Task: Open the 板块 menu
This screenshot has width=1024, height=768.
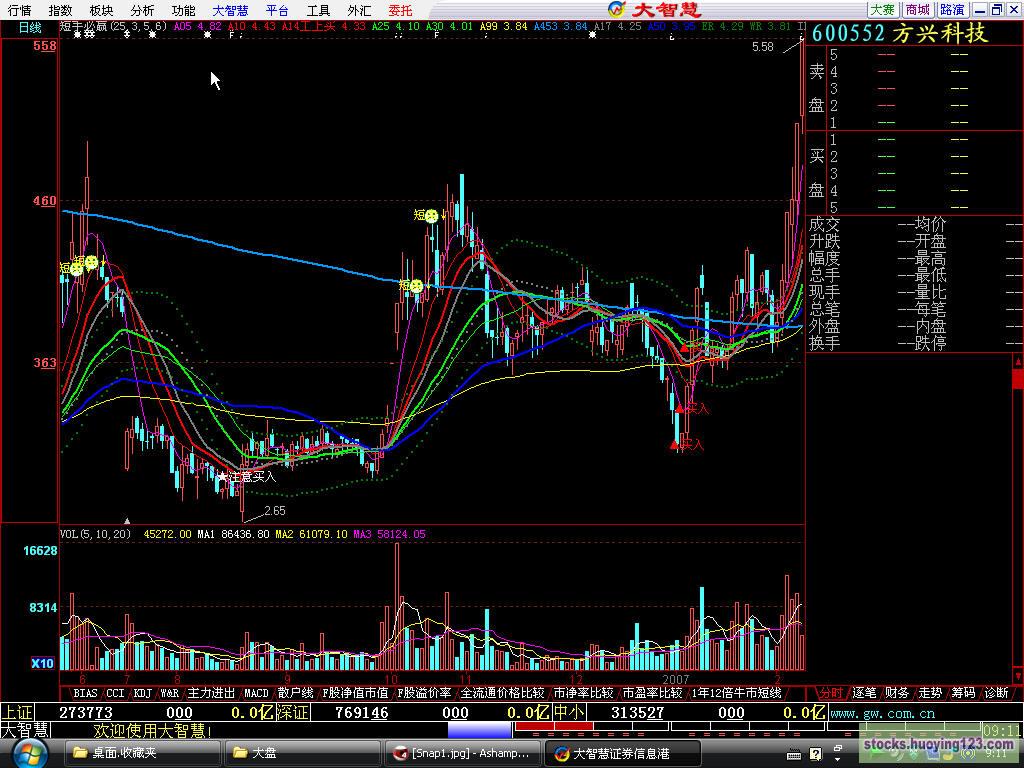Action: (x=101, y=10)
